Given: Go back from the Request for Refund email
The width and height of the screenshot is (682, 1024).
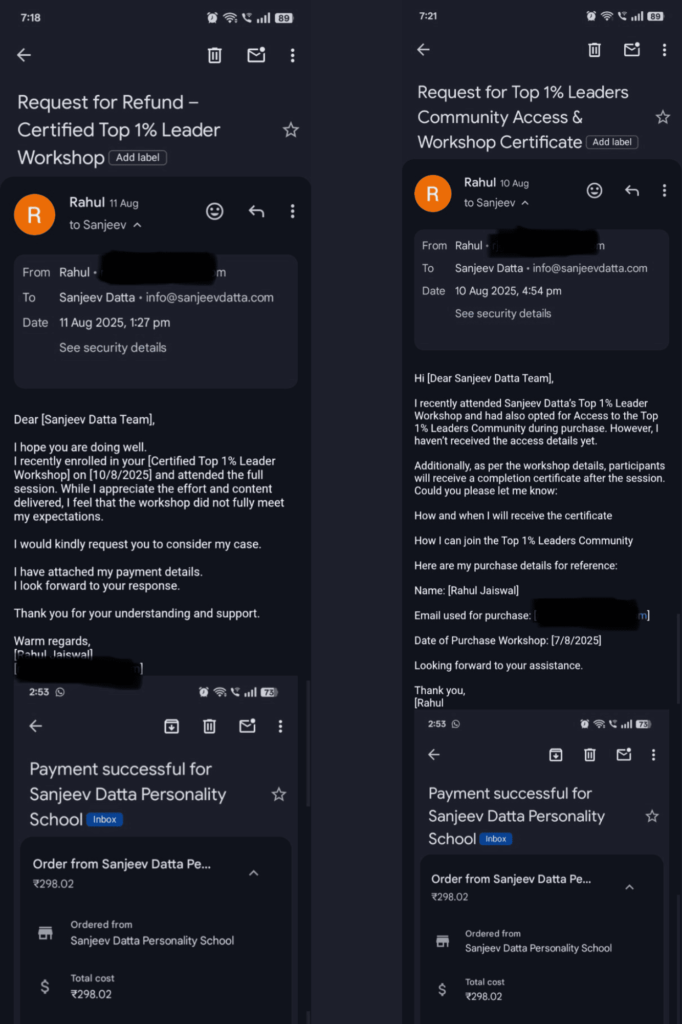Looking at the screenshot, I should [x=24, y=56].
